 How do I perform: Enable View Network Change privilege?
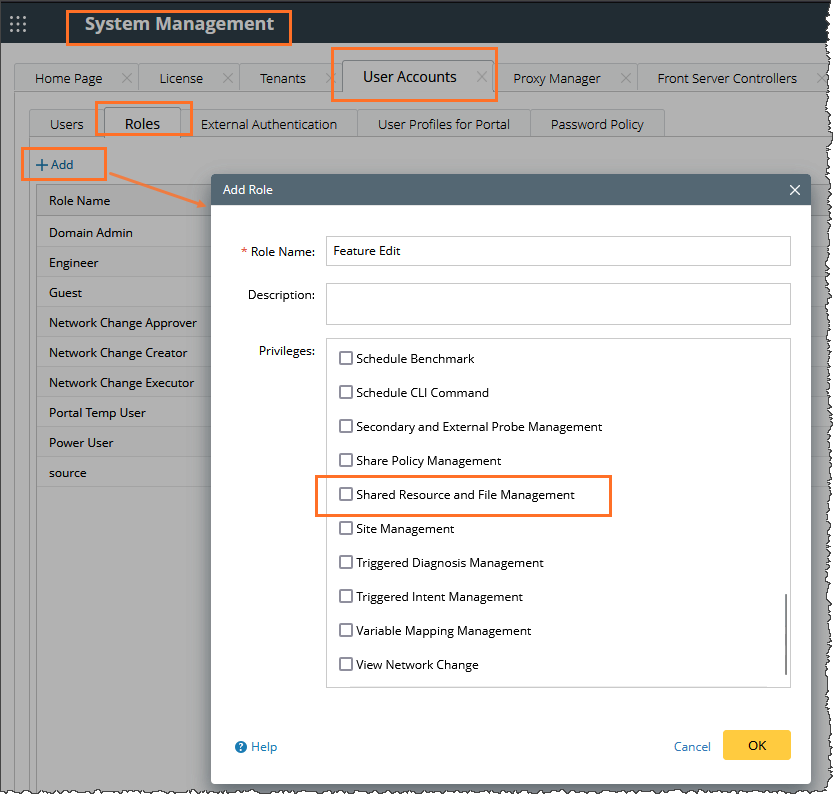(346, 664)
